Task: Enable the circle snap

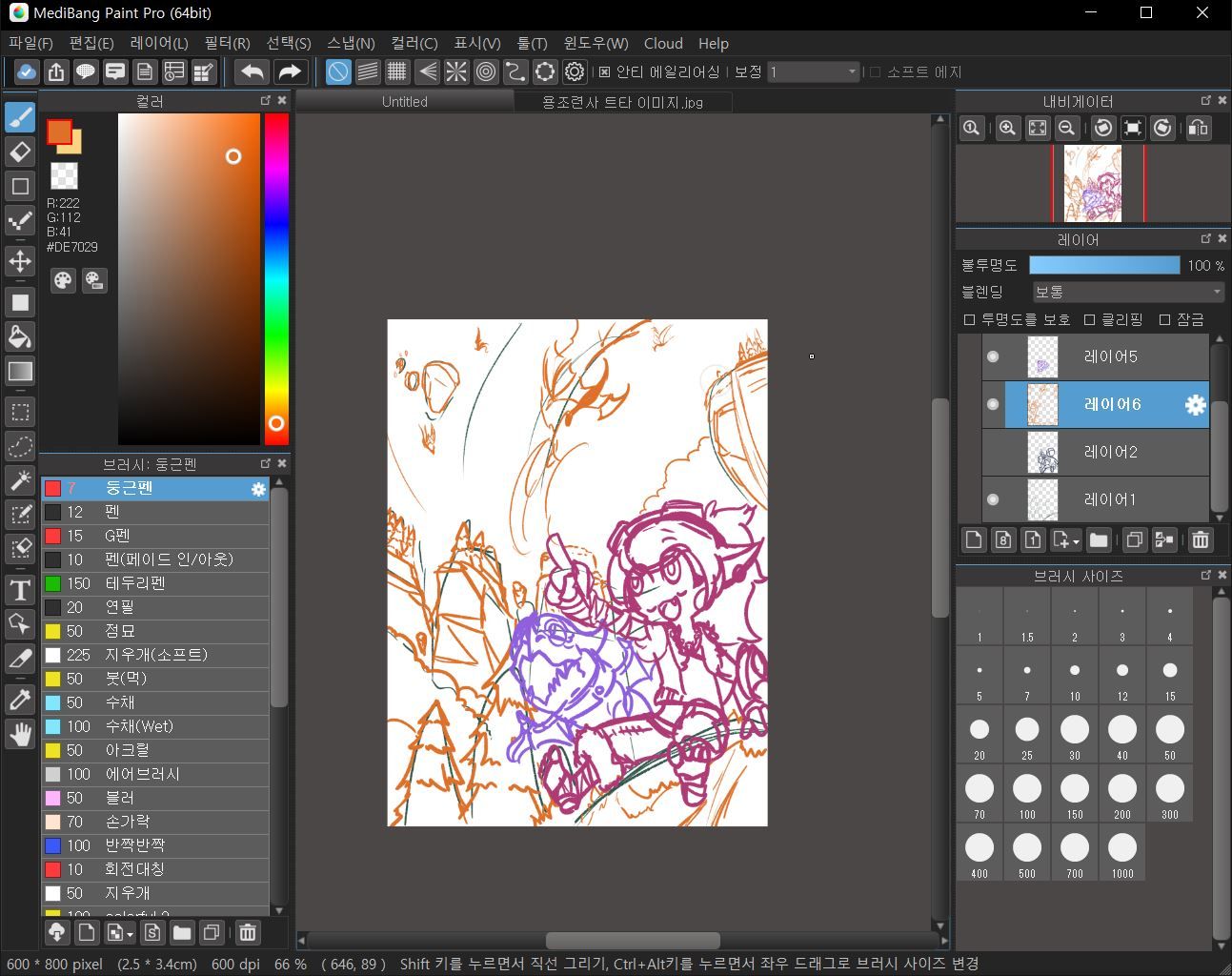Action: tap(486, 71)
